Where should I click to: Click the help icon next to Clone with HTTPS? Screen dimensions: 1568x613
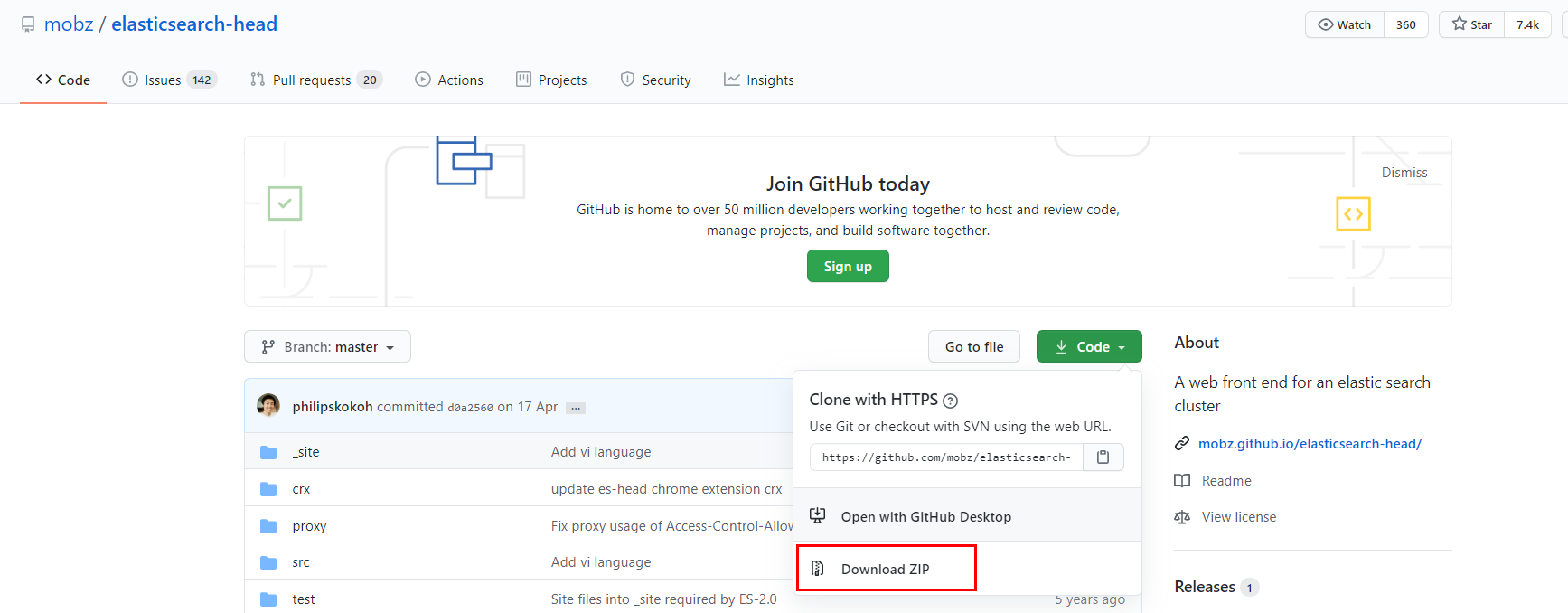pos(950,401)
